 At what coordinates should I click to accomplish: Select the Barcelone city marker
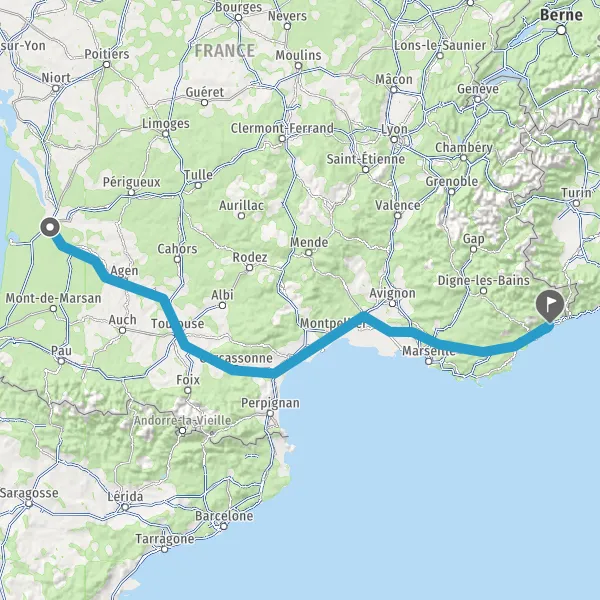(224, 527)
